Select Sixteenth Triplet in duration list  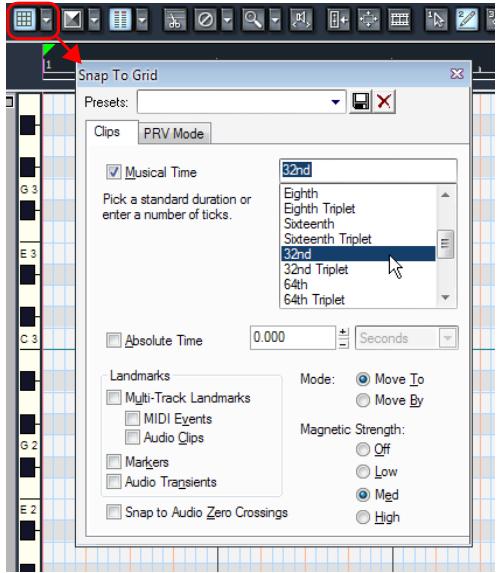[358, 239]
